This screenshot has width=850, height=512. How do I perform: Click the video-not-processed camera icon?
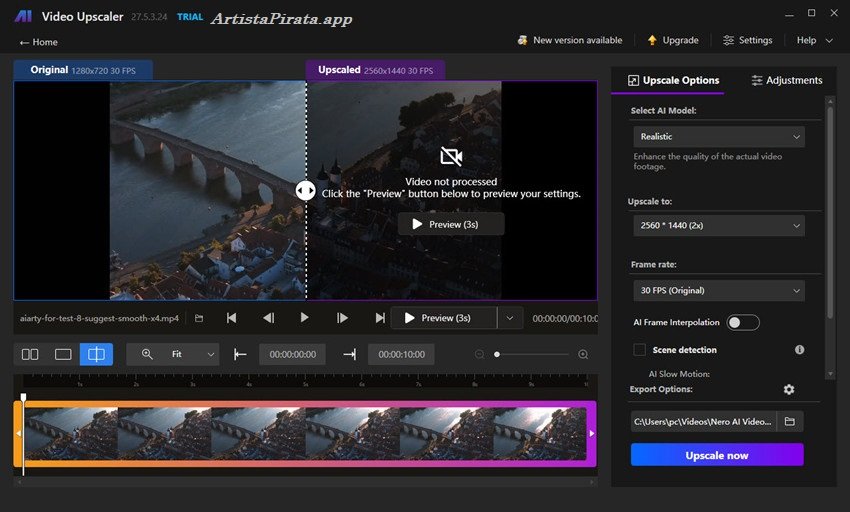(451, 157)
